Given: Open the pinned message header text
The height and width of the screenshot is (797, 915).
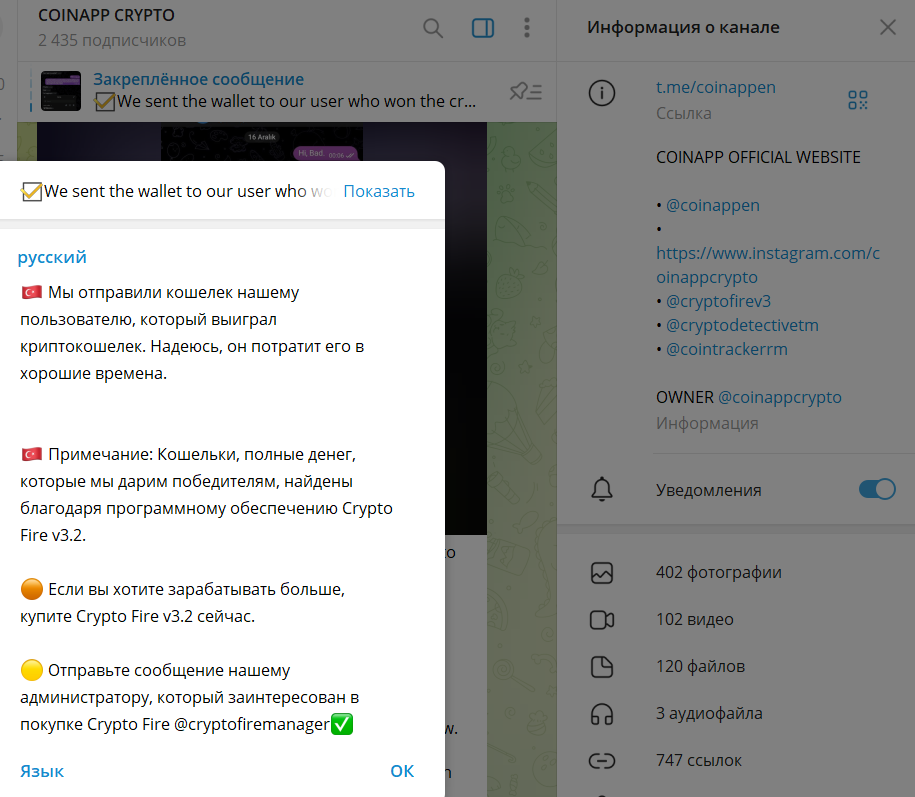Looking at the screenshot, I should click(198, 79).
